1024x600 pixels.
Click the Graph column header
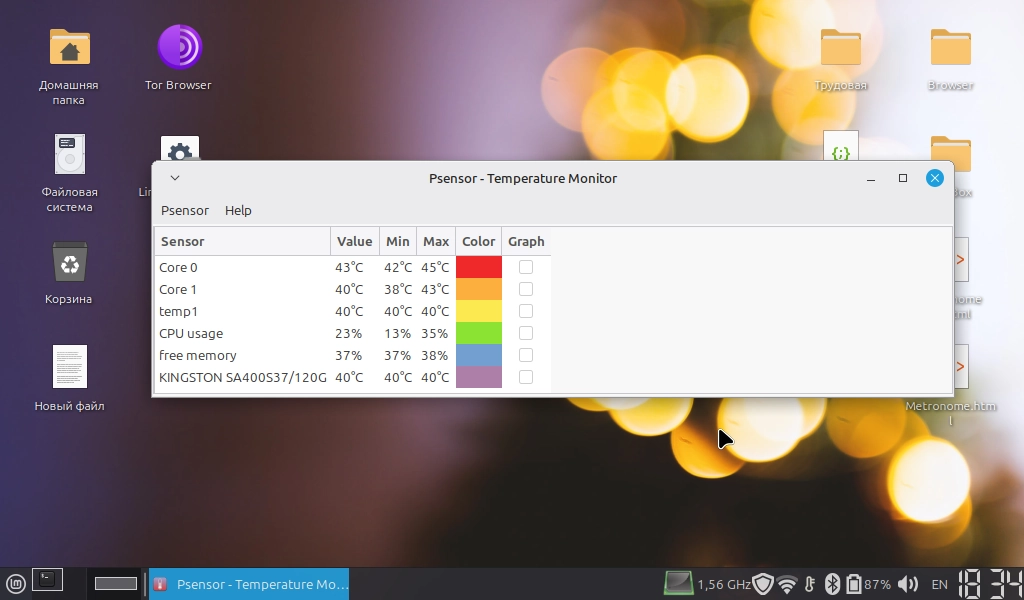pos(526,242)
